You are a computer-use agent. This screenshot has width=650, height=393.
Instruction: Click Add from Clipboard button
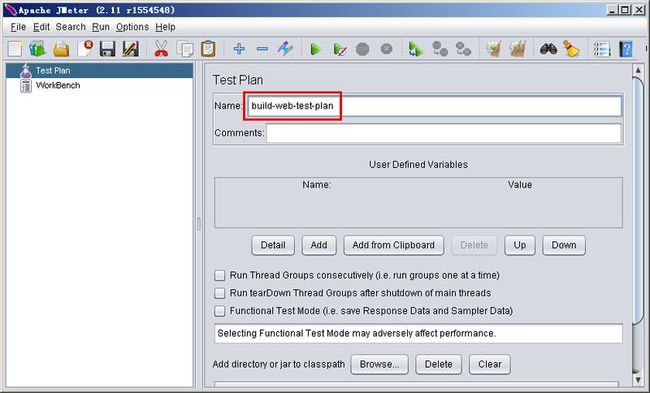pos(393,245)
